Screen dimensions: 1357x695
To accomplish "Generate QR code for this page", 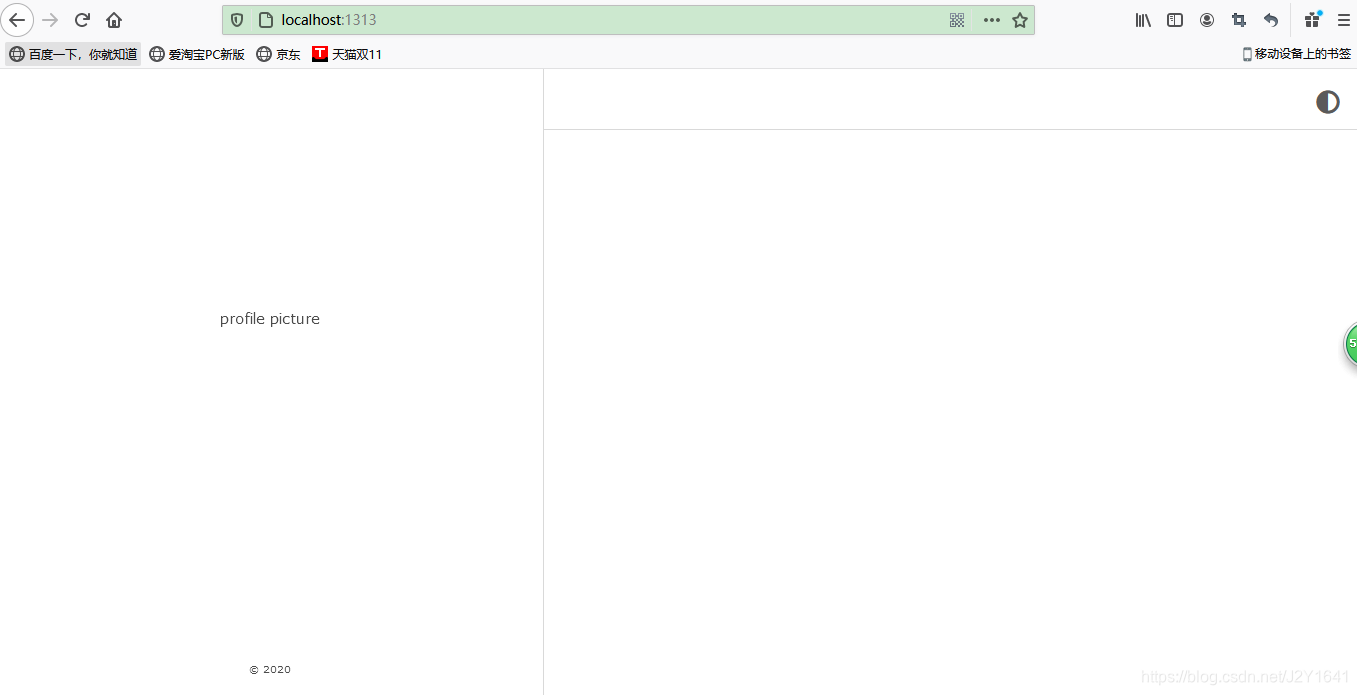I will (957, 20).
